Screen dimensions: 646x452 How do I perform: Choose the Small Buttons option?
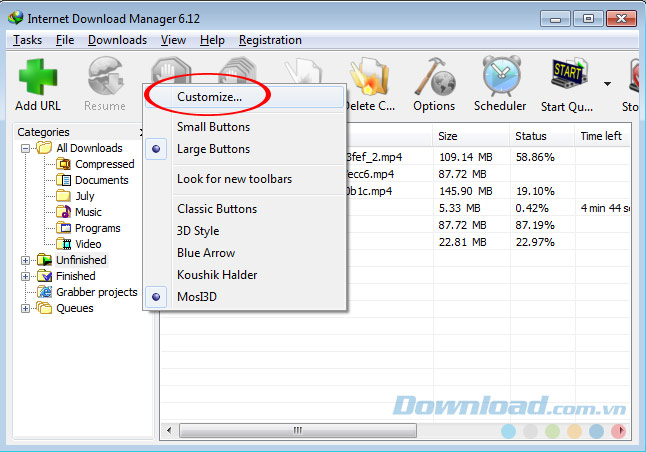click(213, 127)
